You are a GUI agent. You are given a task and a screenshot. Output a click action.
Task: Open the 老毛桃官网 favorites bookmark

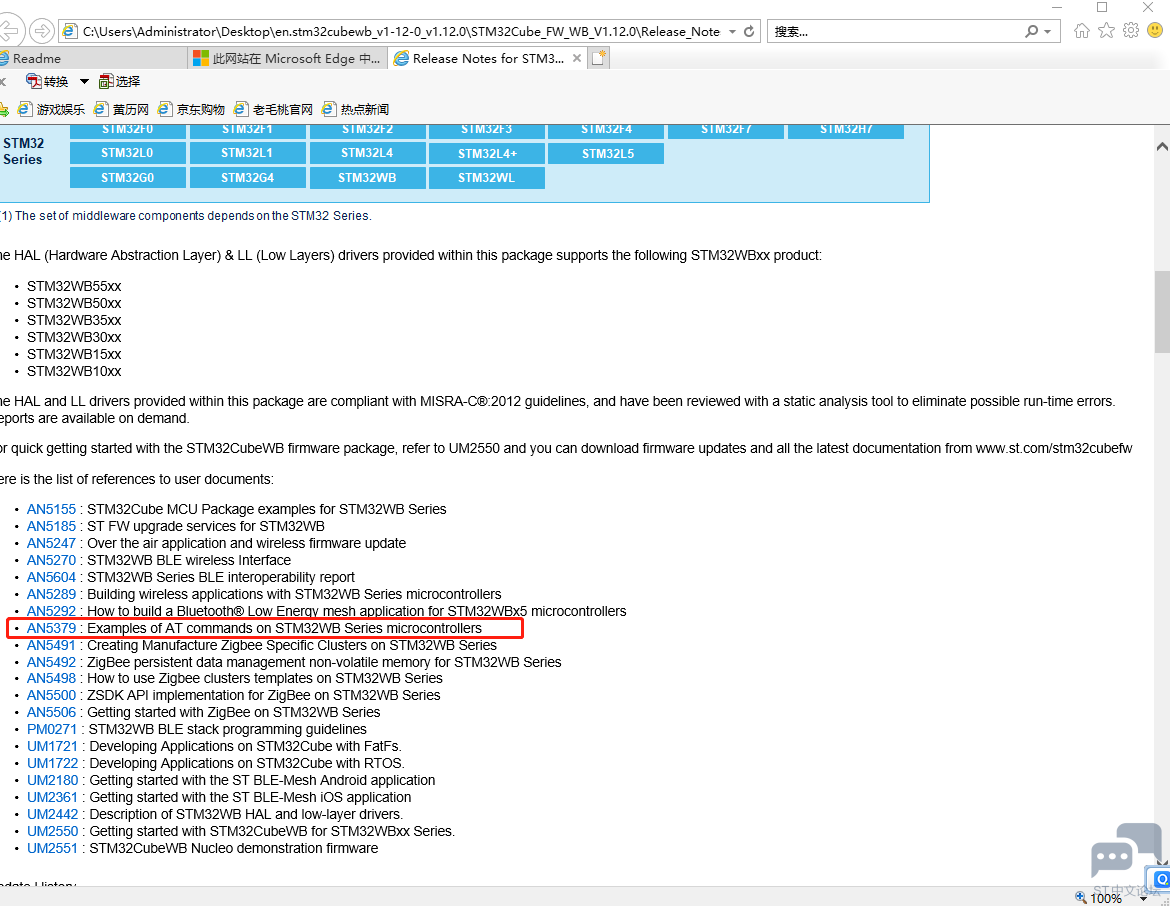(x=273, y=110)
